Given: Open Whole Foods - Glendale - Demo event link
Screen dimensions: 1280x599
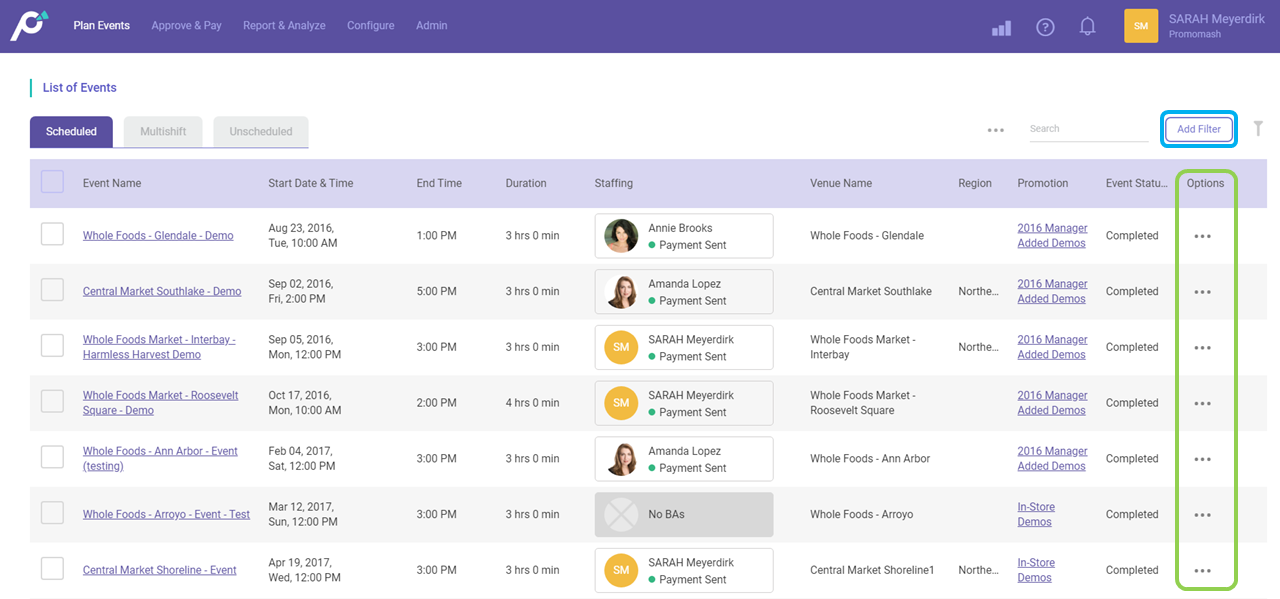Looking at the screenshot, I should click(x=158, y=236).
